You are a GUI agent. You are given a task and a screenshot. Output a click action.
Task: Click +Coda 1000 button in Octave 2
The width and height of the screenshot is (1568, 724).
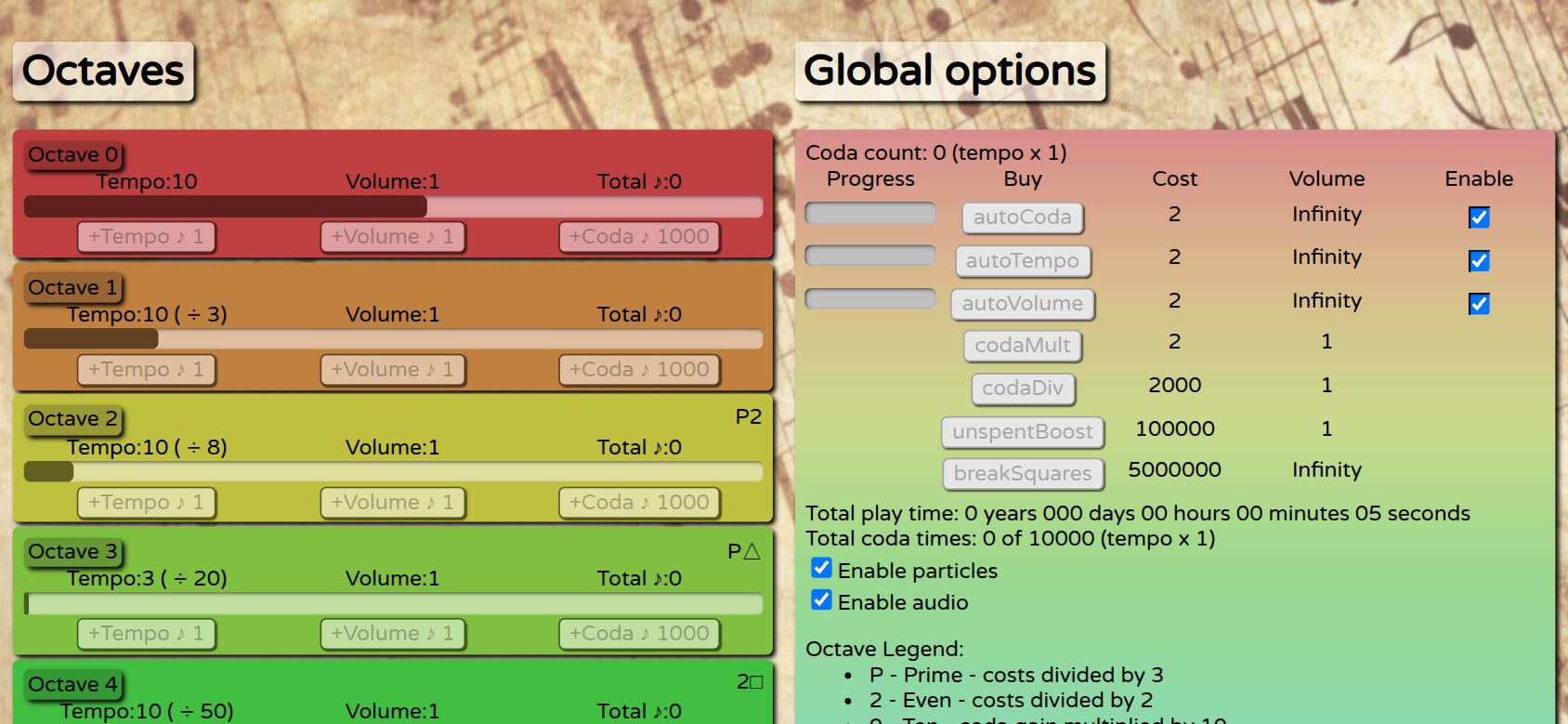click(x=639, y=503)
